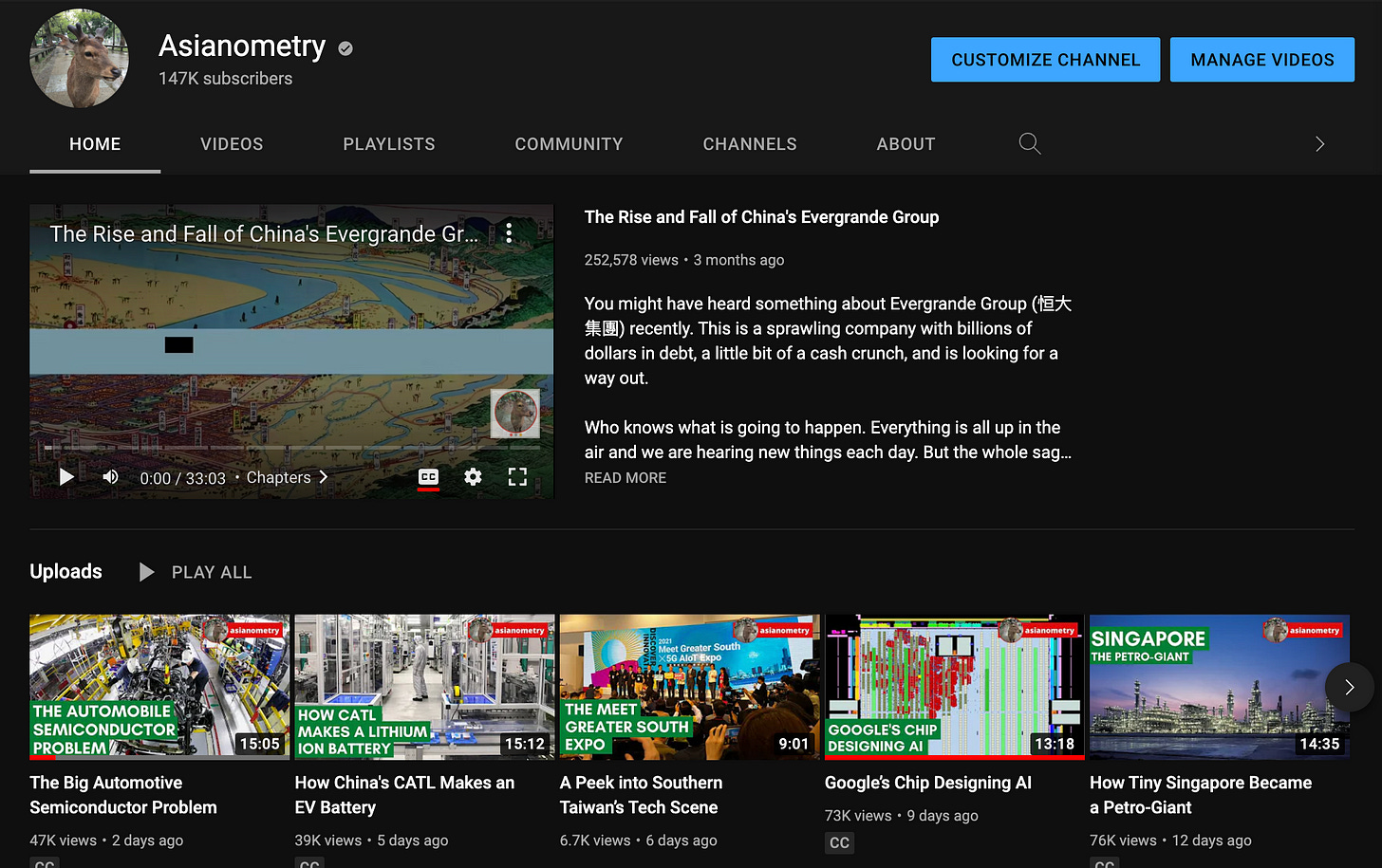This screenshot has height=868, width=1382.
Task: Open The Big Automotive Semiconductor Problem title
Action: [123, 795]
